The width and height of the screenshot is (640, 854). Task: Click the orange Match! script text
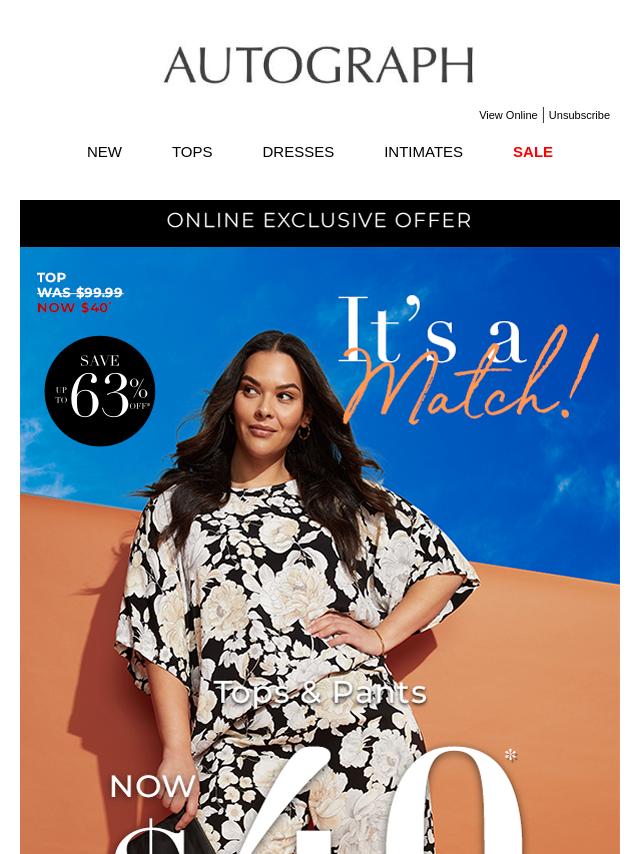click(471, 376)
